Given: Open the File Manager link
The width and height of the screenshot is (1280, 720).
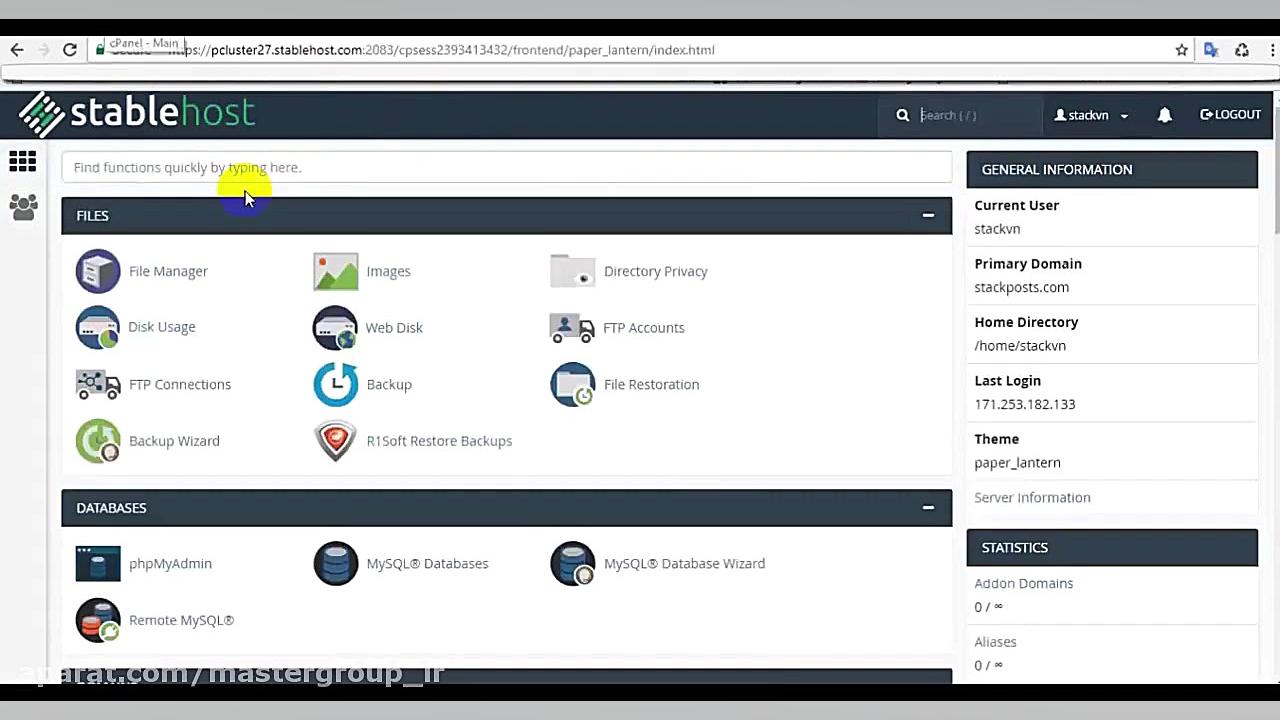Looking at the screenshot, I should (168, 271).
